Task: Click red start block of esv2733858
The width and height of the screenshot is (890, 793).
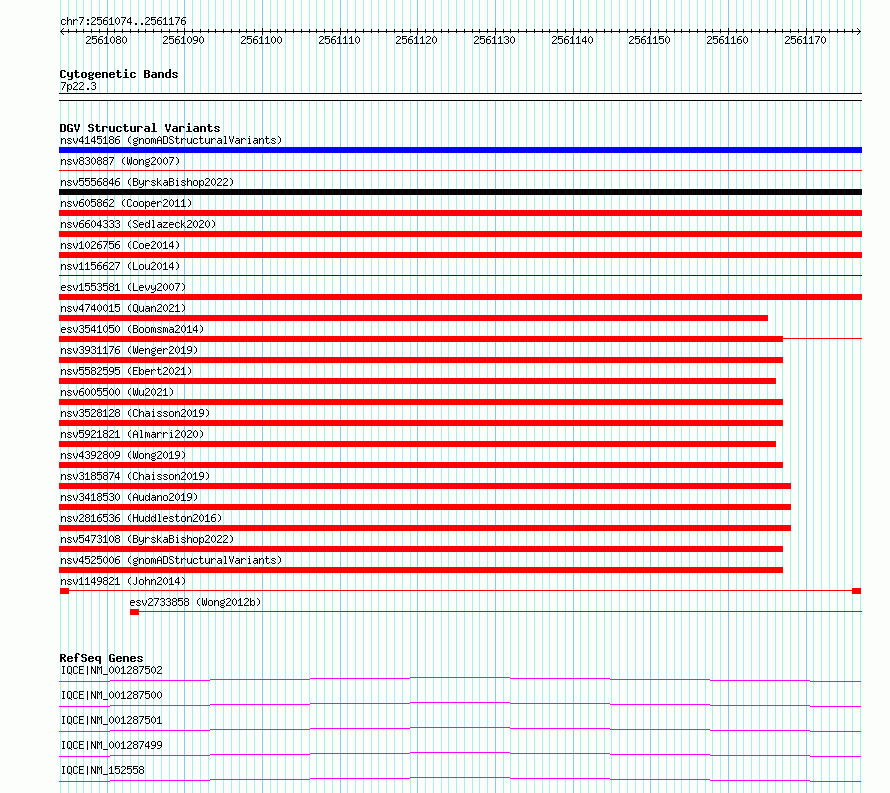Action: coord(135,612)
